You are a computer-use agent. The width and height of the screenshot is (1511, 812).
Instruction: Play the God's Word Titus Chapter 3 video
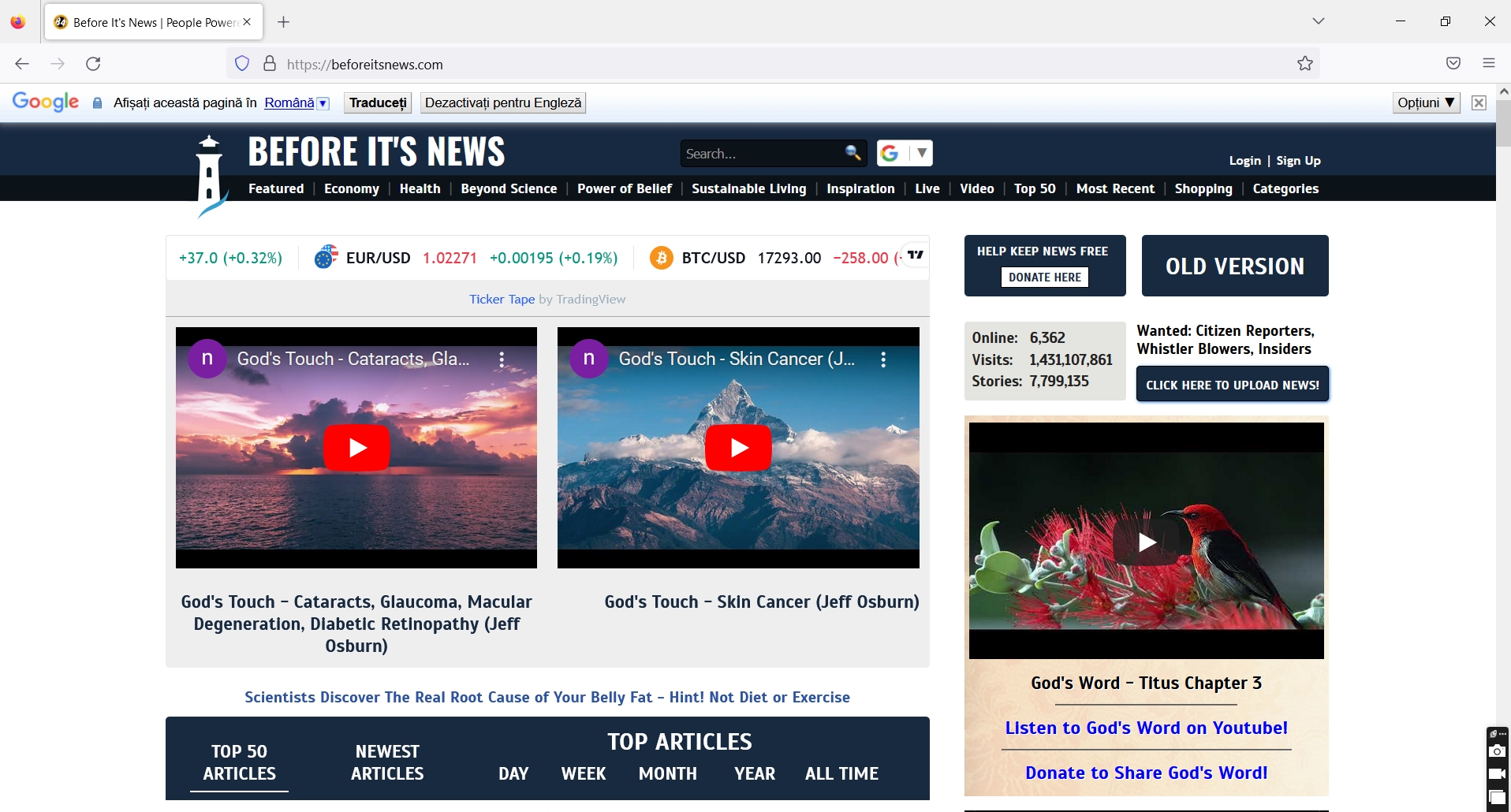tap(1147, 542)
